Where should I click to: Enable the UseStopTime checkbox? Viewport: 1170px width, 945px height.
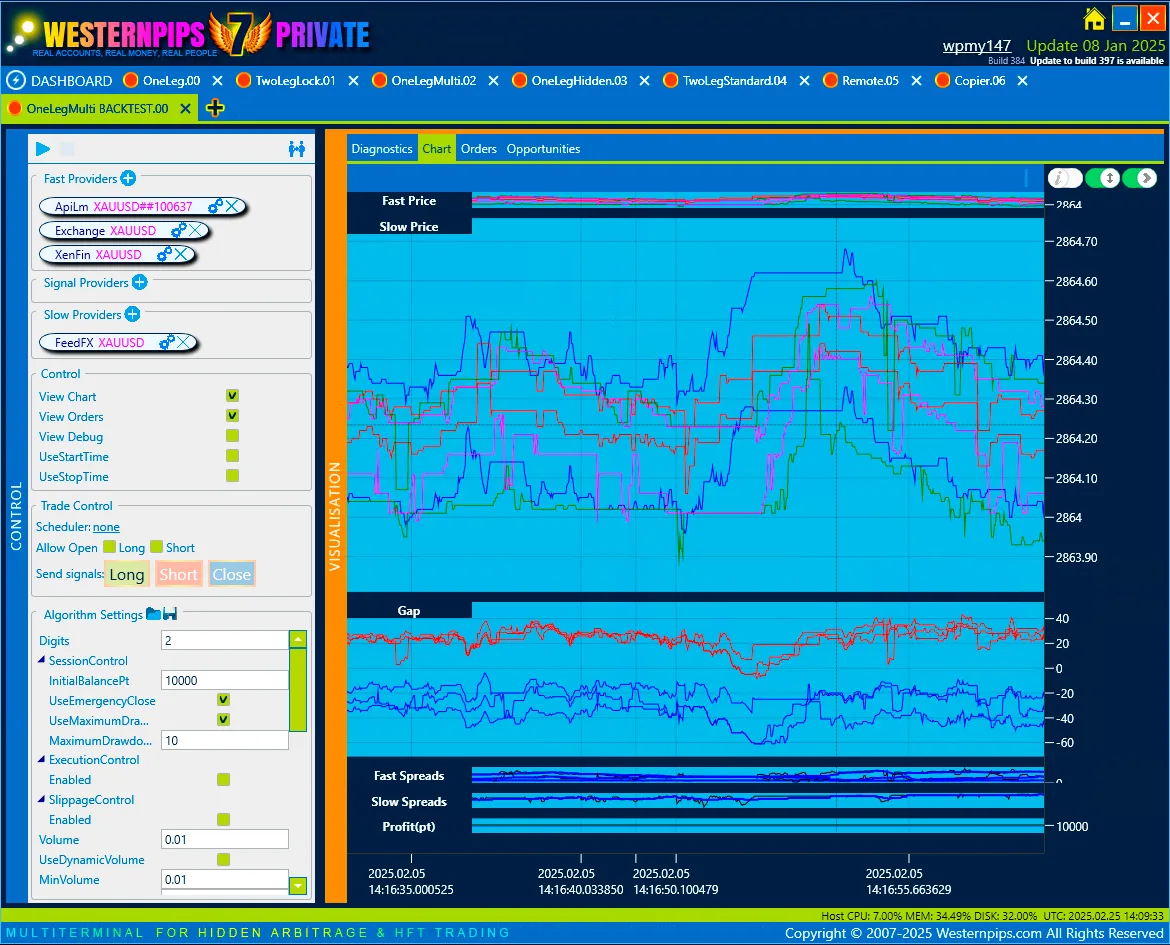233,475
